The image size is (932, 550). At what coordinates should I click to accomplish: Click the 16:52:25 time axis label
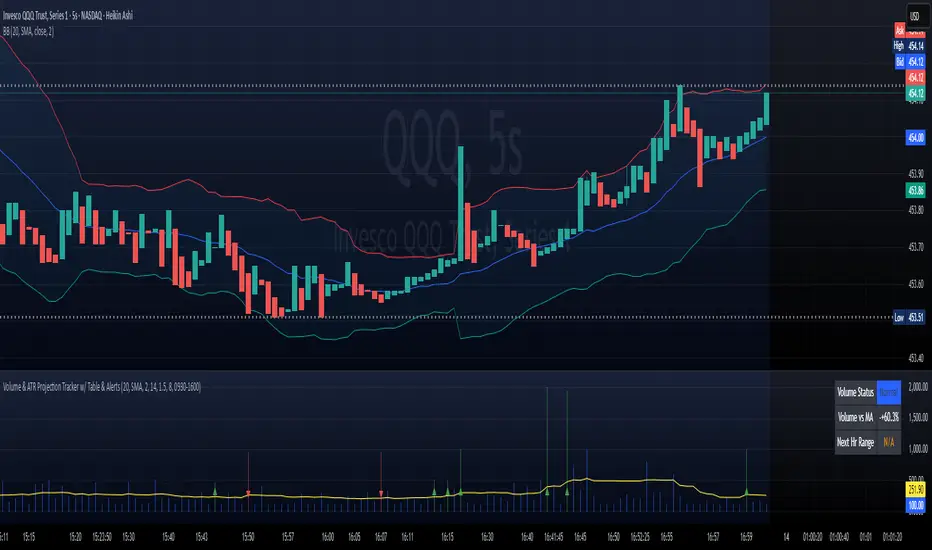[x=640, y=537]
